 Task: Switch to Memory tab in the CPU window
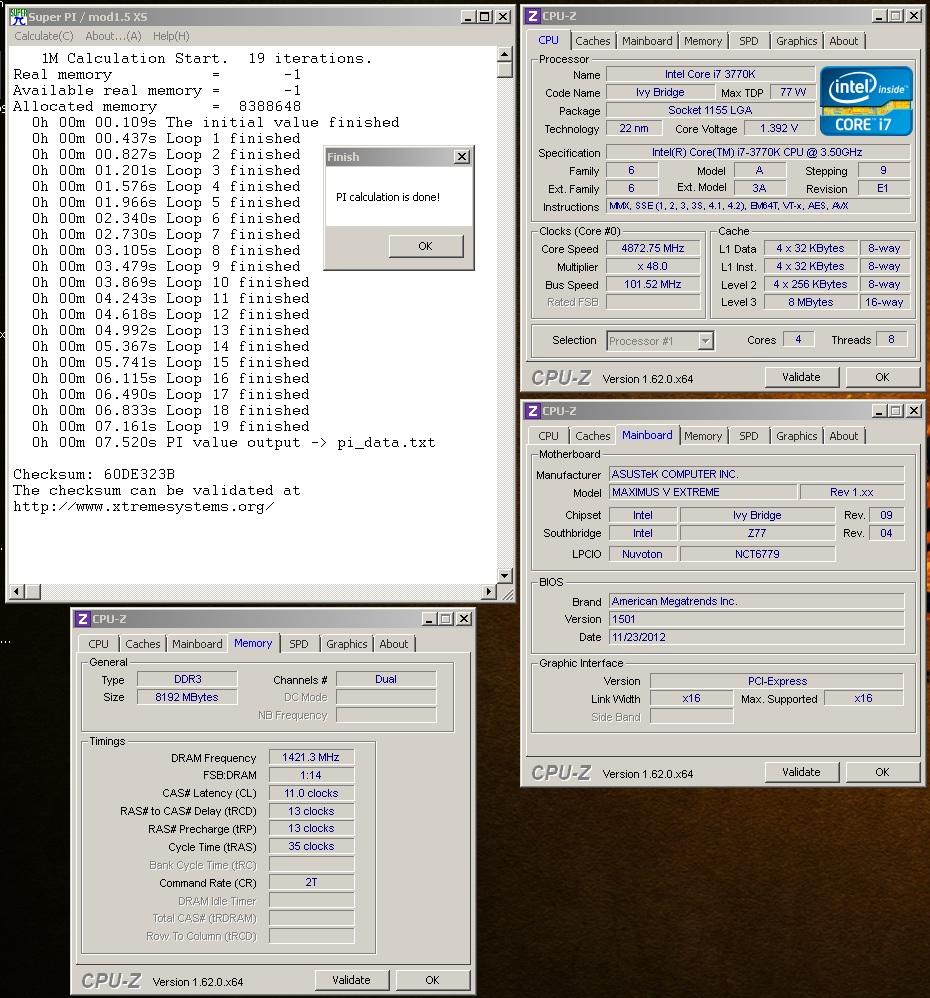coord(703,41)
